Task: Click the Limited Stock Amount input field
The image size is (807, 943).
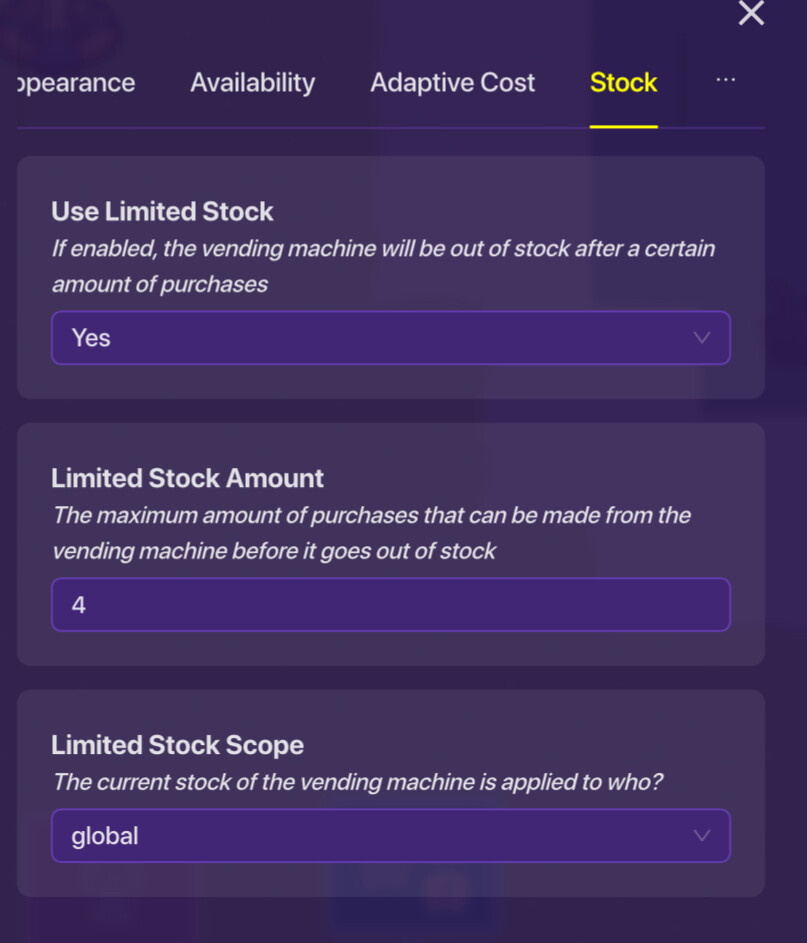Action: (x=390, y=604)
